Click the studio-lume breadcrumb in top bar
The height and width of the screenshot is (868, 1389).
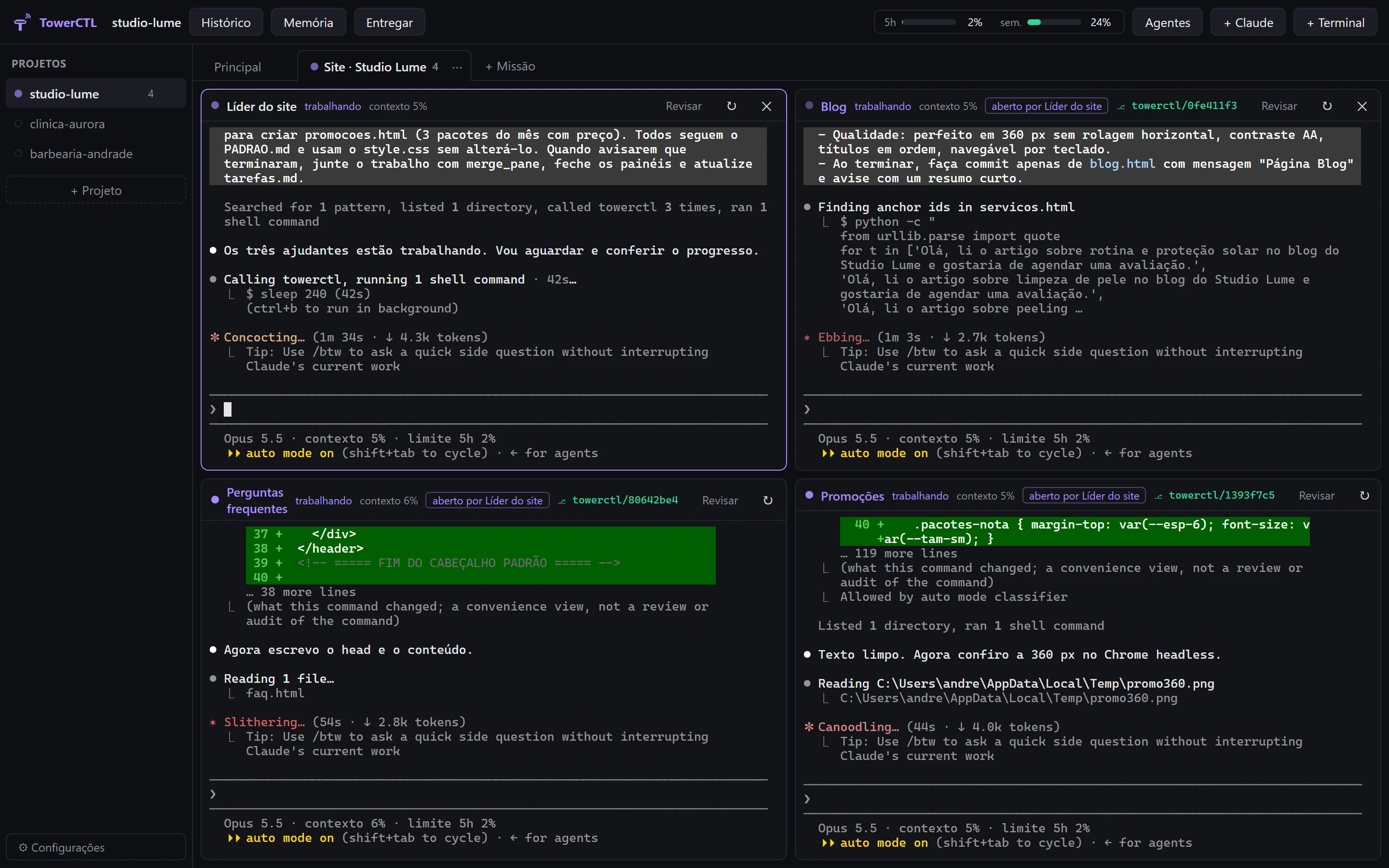click(146, 22)
